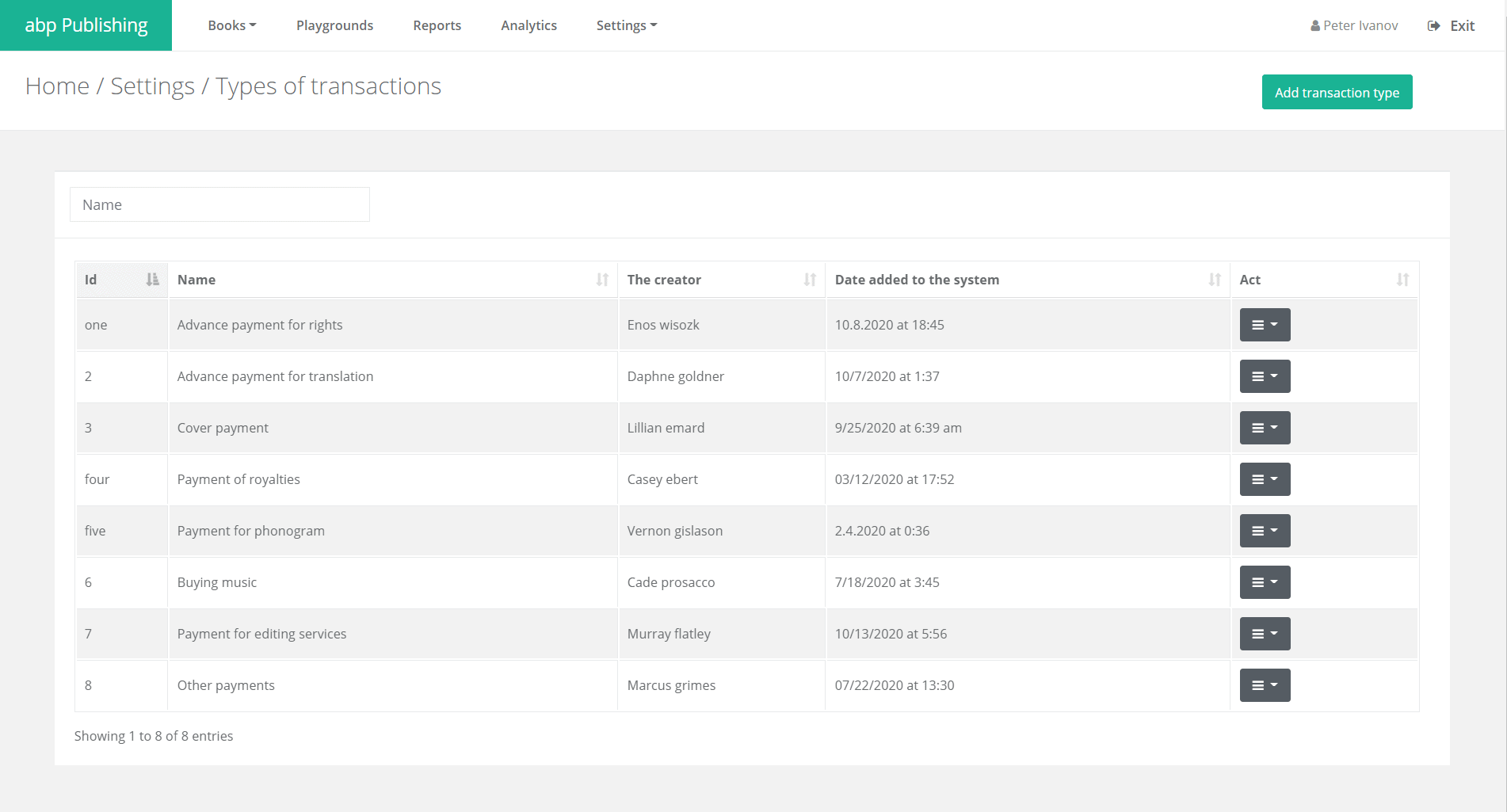Click the date '07/22/2020 at 13:30'
The width and height of the screenshot is (1507, 812).
click(x=895, y=685)
